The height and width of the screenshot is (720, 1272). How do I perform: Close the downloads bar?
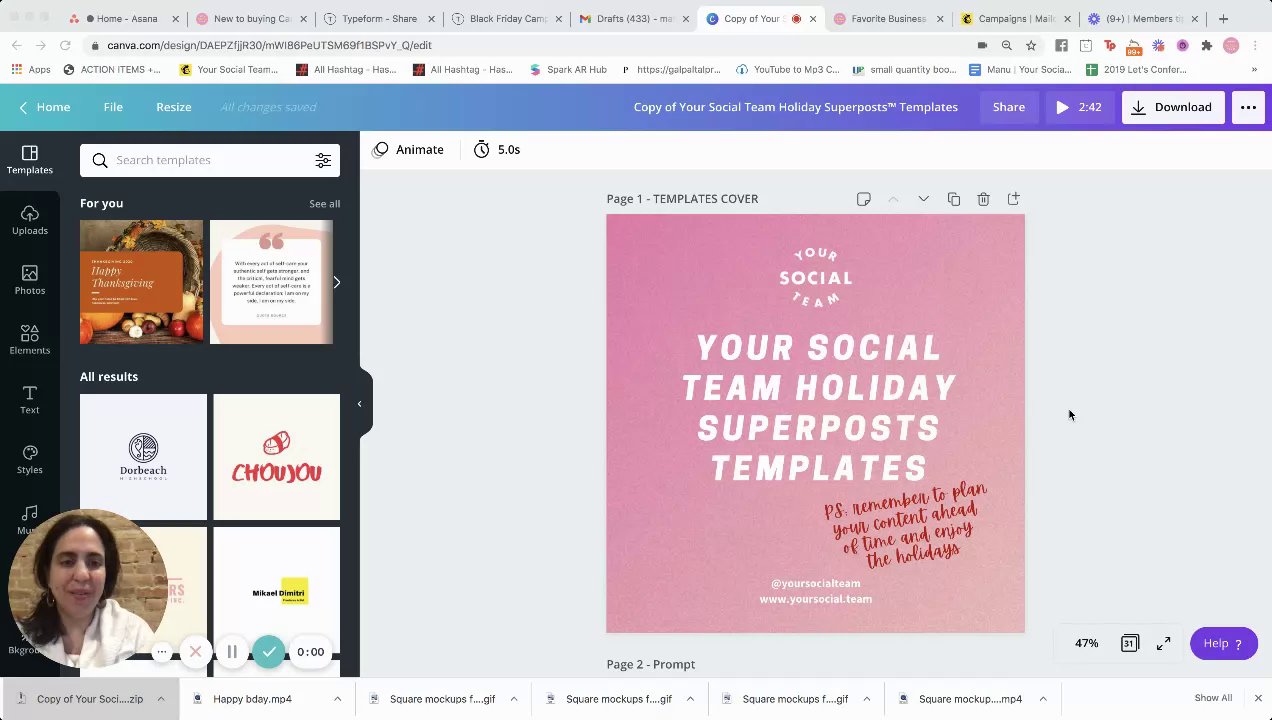(1258, 698)
